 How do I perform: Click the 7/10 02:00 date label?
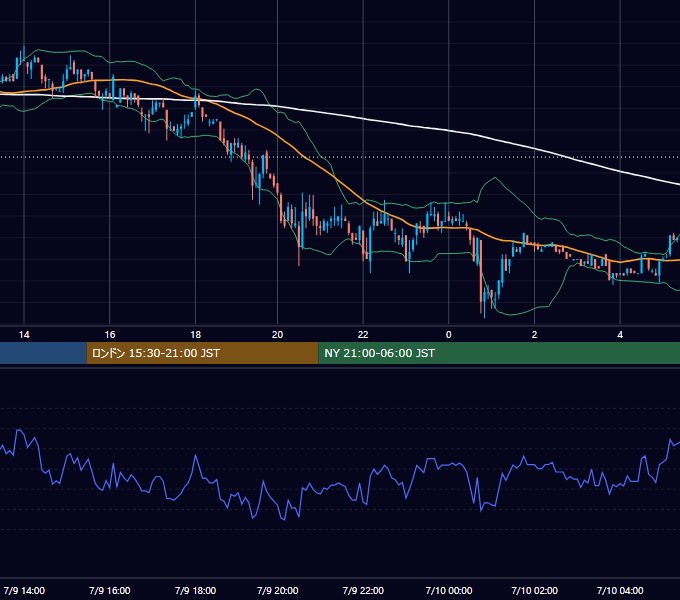[x=534, y=590]
